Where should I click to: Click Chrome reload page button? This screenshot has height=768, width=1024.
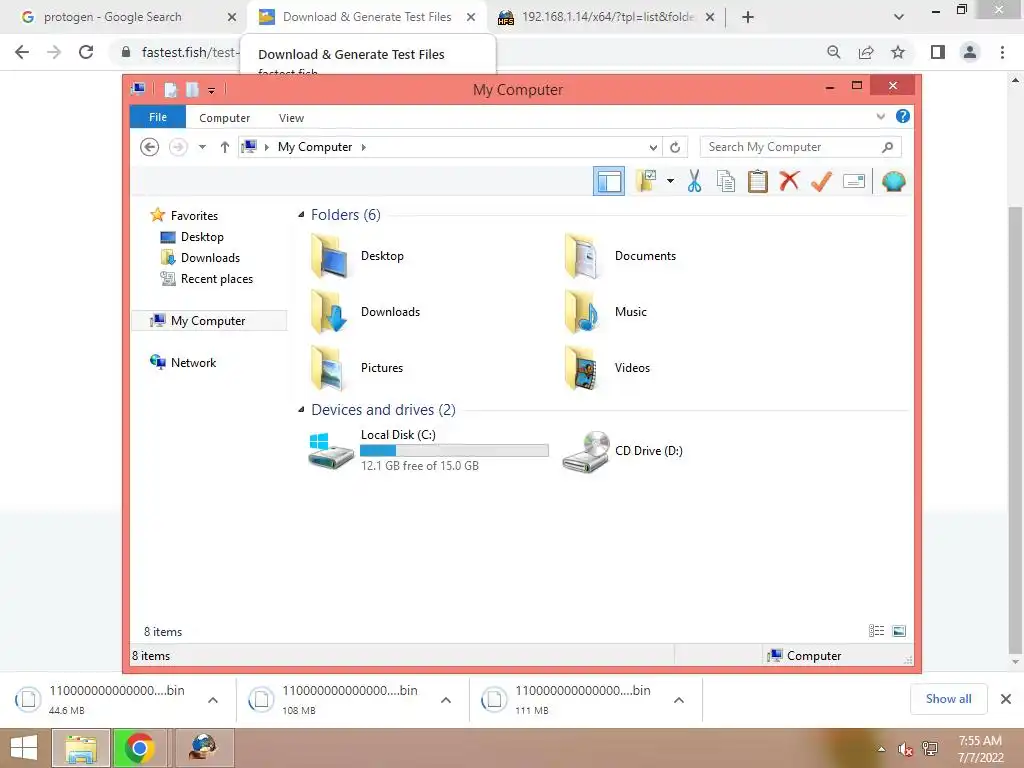(86, 52)
